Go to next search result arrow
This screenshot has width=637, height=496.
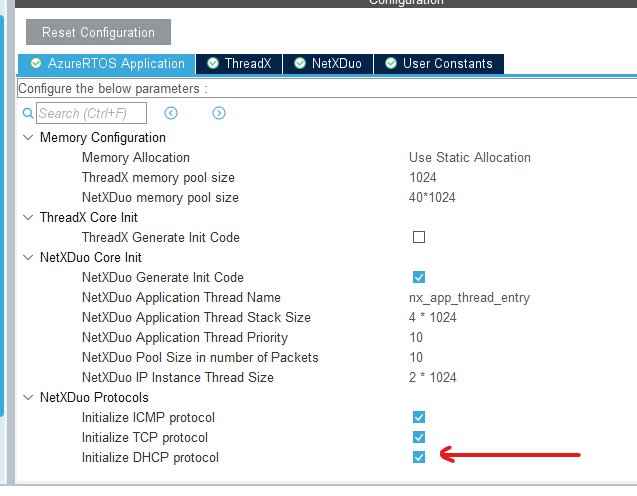pyautogui.click(x=219, y=113)
